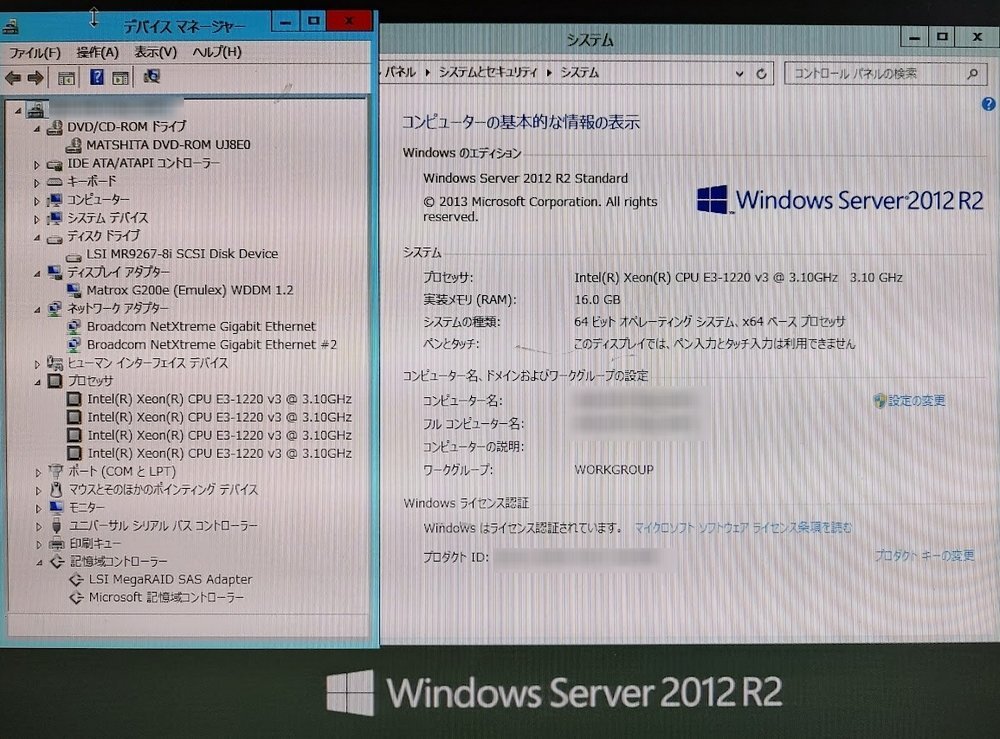Click システムとセキュリティ breadcrumb
Viewport: 1000px width, 739px height.
click(x=488, y=73)
